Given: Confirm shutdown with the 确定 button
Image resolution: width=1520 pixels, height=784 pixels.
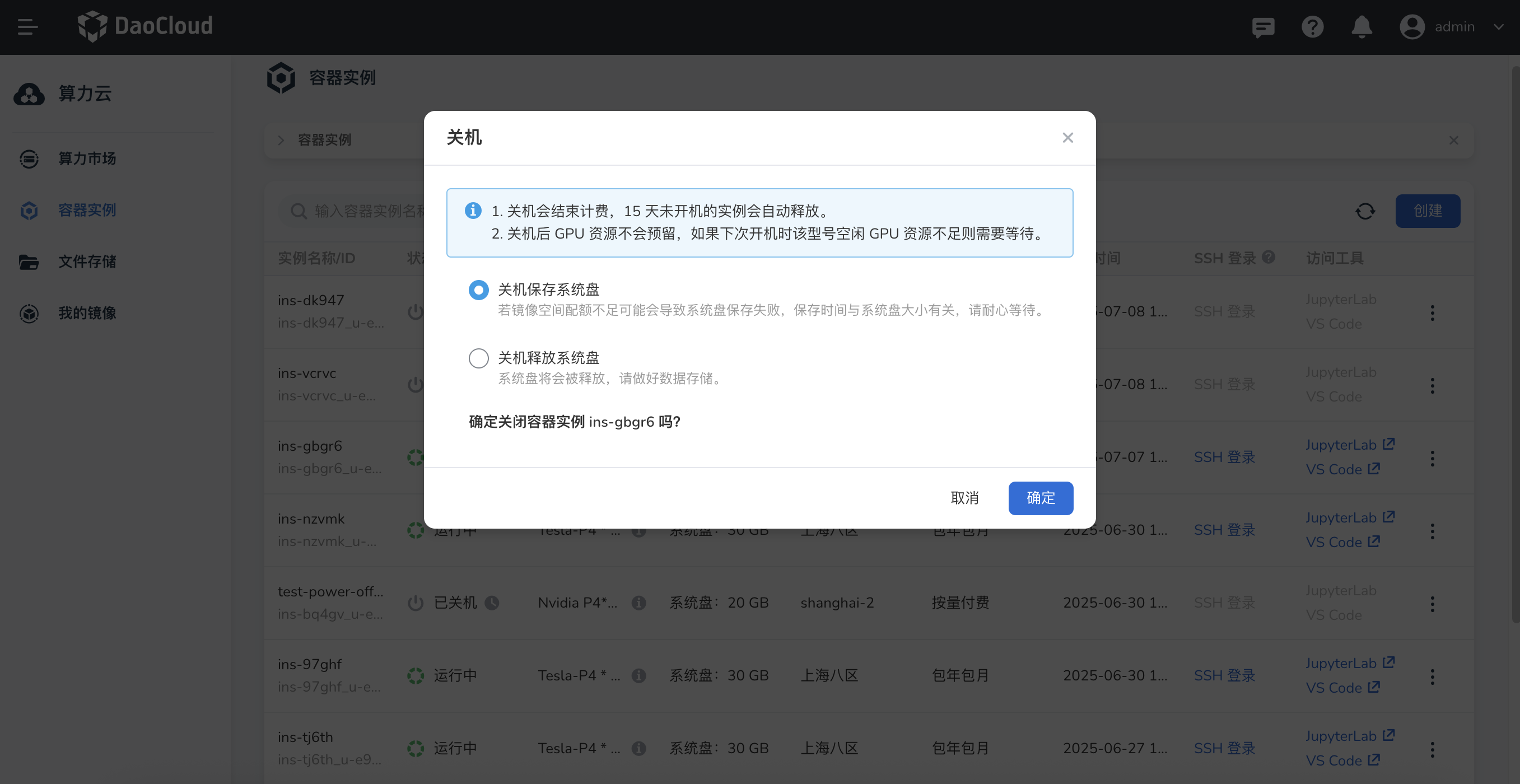Looking at the screenshot, I should pyautogui.click(x=1040, y=498).
